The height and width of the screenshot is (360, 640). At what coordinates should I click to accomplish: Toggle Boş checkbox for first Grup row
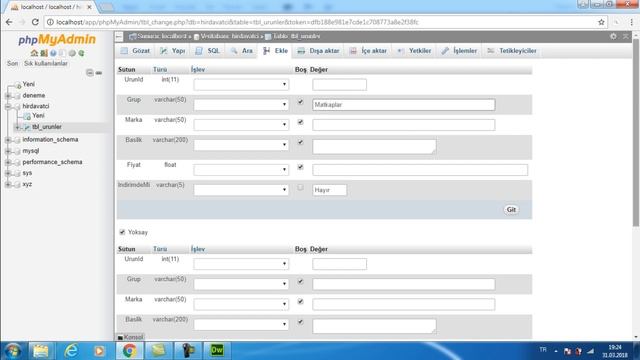300,102
